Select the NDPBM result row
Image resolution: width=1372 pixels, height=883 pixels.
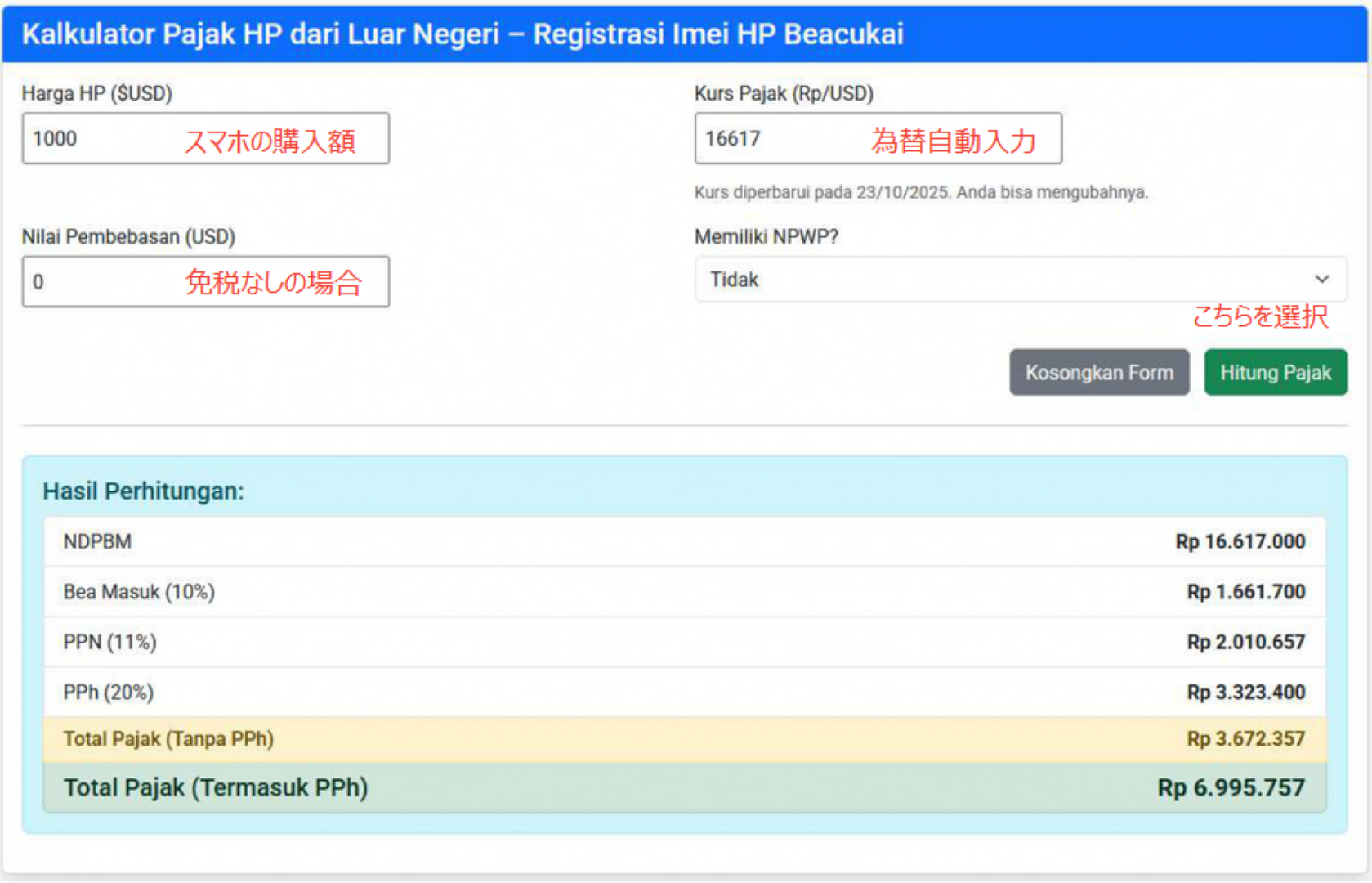point(684,541)
